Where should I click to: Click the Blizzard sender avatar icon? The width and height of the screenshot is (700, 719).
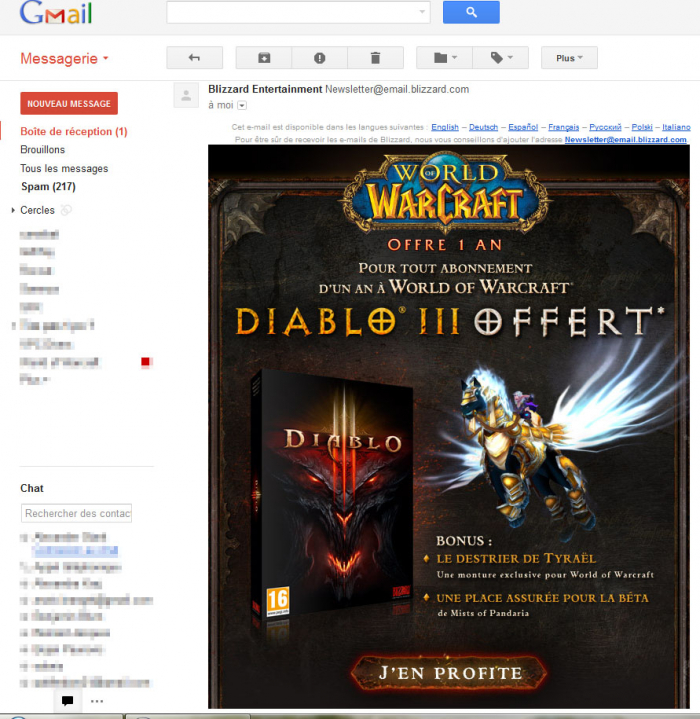point(185,95)
